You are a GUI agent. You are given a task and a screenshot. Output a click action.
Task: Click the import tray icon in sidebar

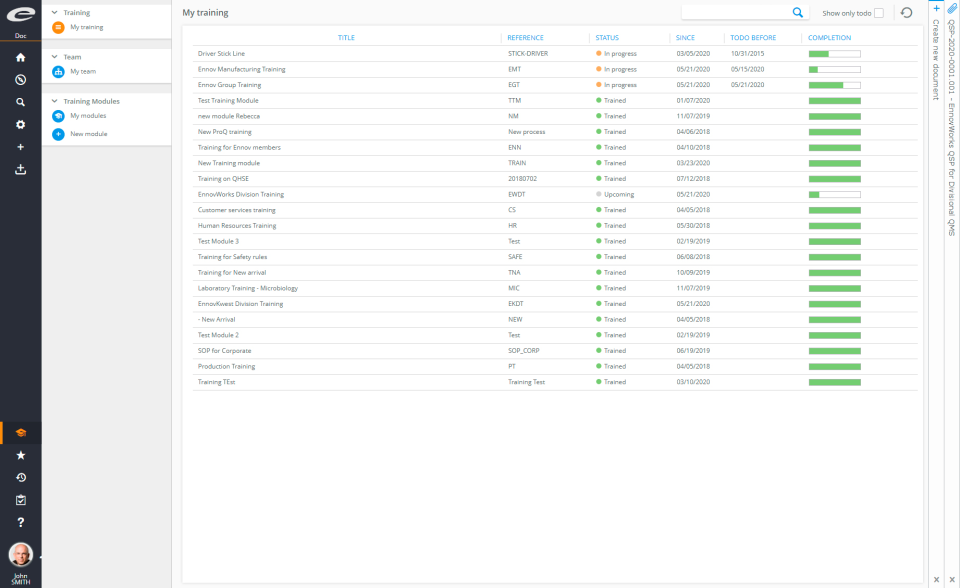(20, 169)
